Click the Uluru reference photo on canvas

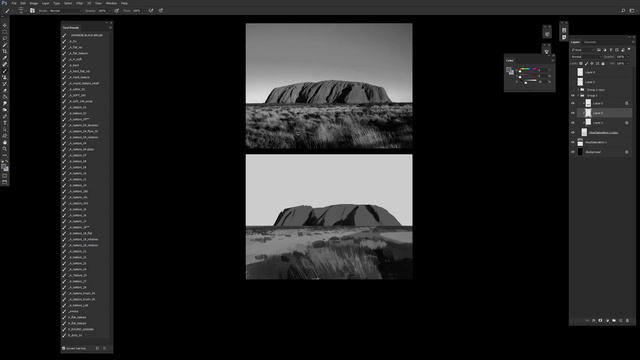pyautogui.click(x=329, y=86)
